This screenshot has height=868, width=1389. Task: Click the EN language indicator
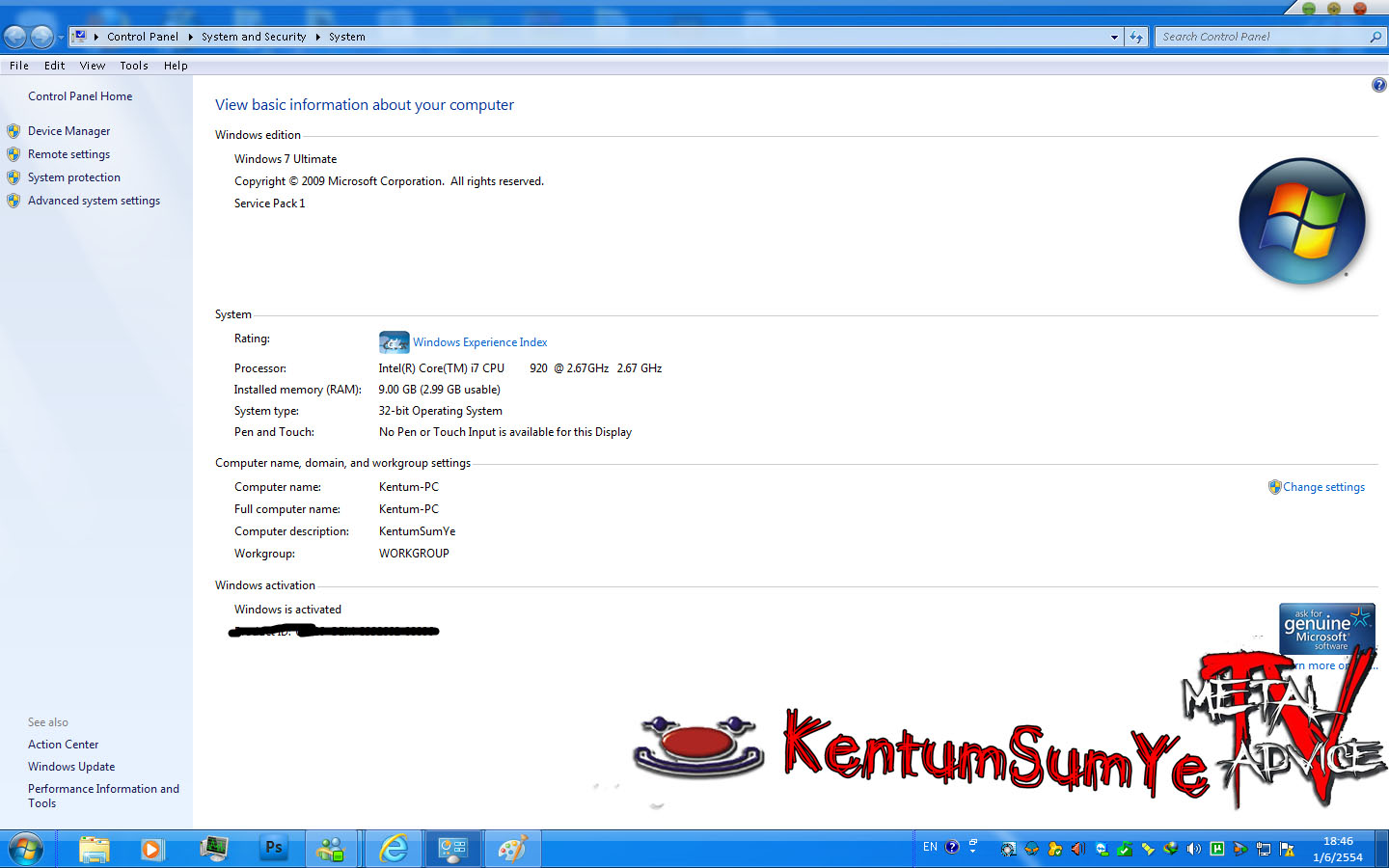(x=930, y=847)
